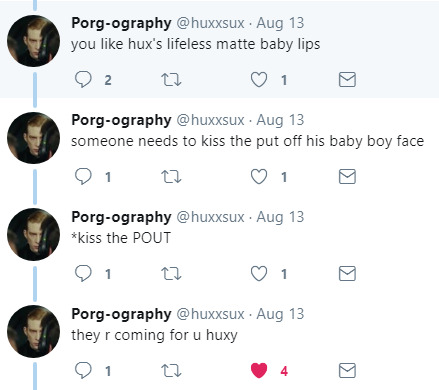Reply to the 'baby boy face' tweet
Image resolution: width=439 pixels, height=390 pixels.
[x=83, y=177]
